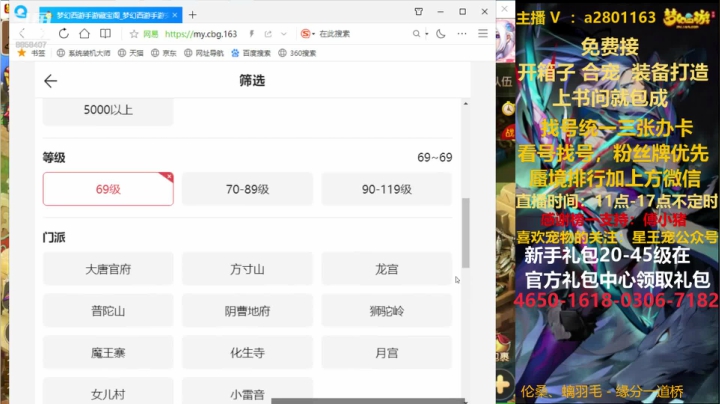Open the three-dot more options menu
The height and width of the screenshot is (404, 720).
462,34
